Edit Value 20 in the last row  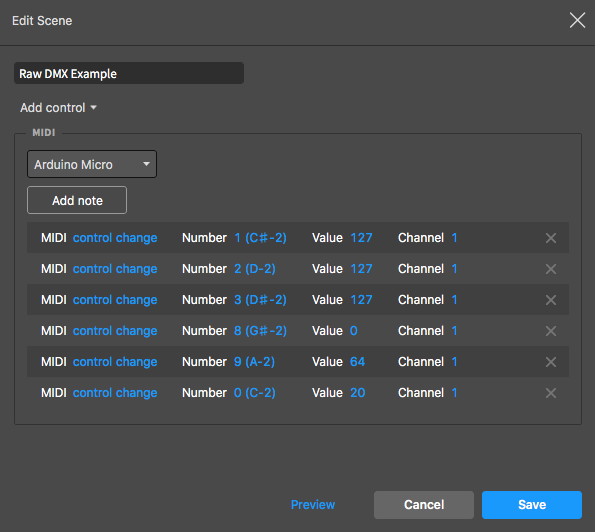(357, 393)
